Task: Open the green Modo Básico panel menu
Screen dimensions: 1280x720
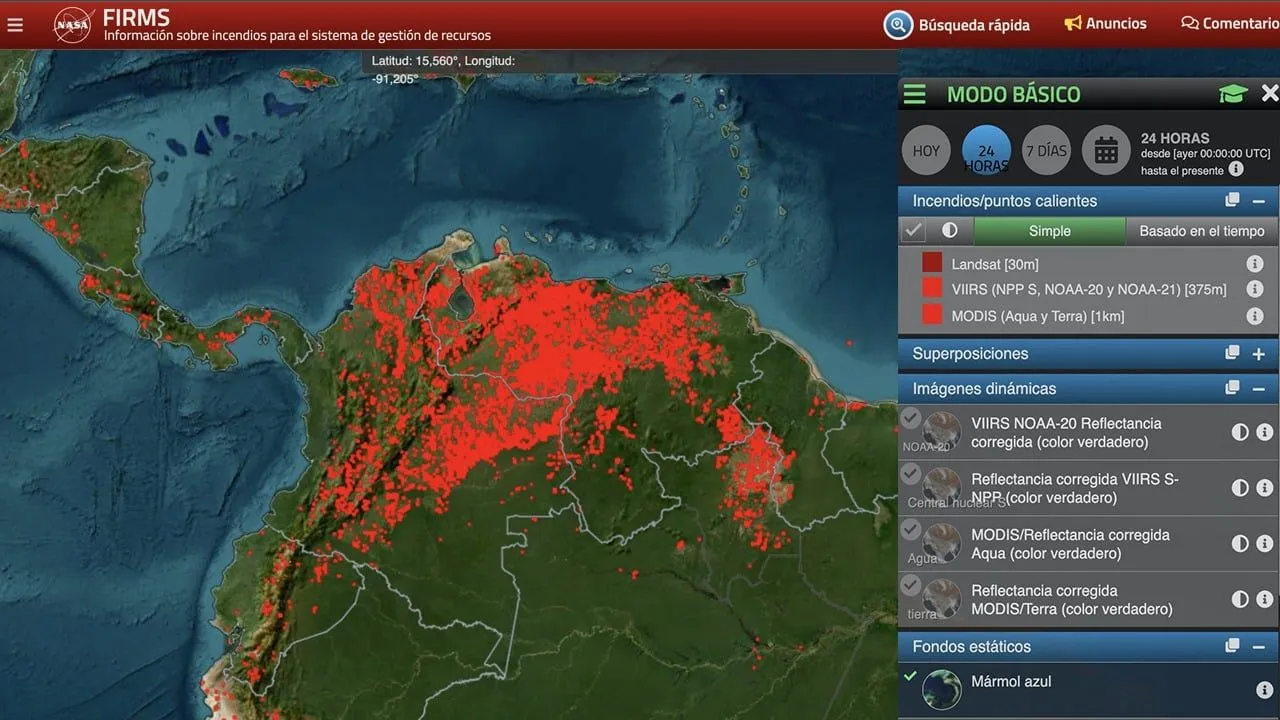Action: click(x=915, y=94)
